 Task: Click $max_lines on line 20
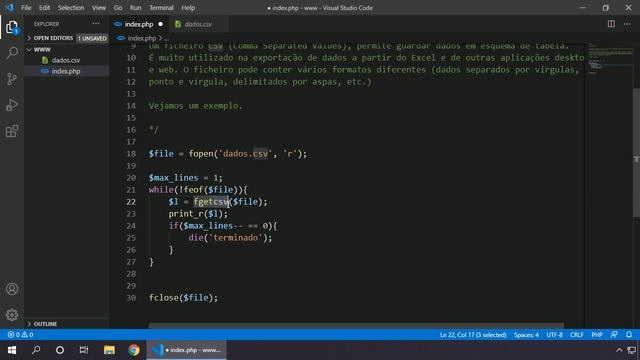(173, 178)
